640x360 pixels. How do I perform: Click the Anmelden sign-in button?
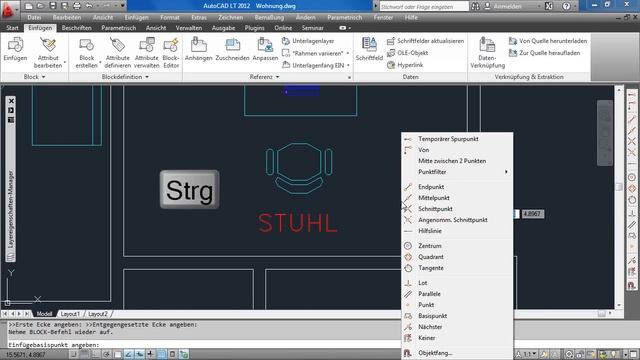coord(503,6)
